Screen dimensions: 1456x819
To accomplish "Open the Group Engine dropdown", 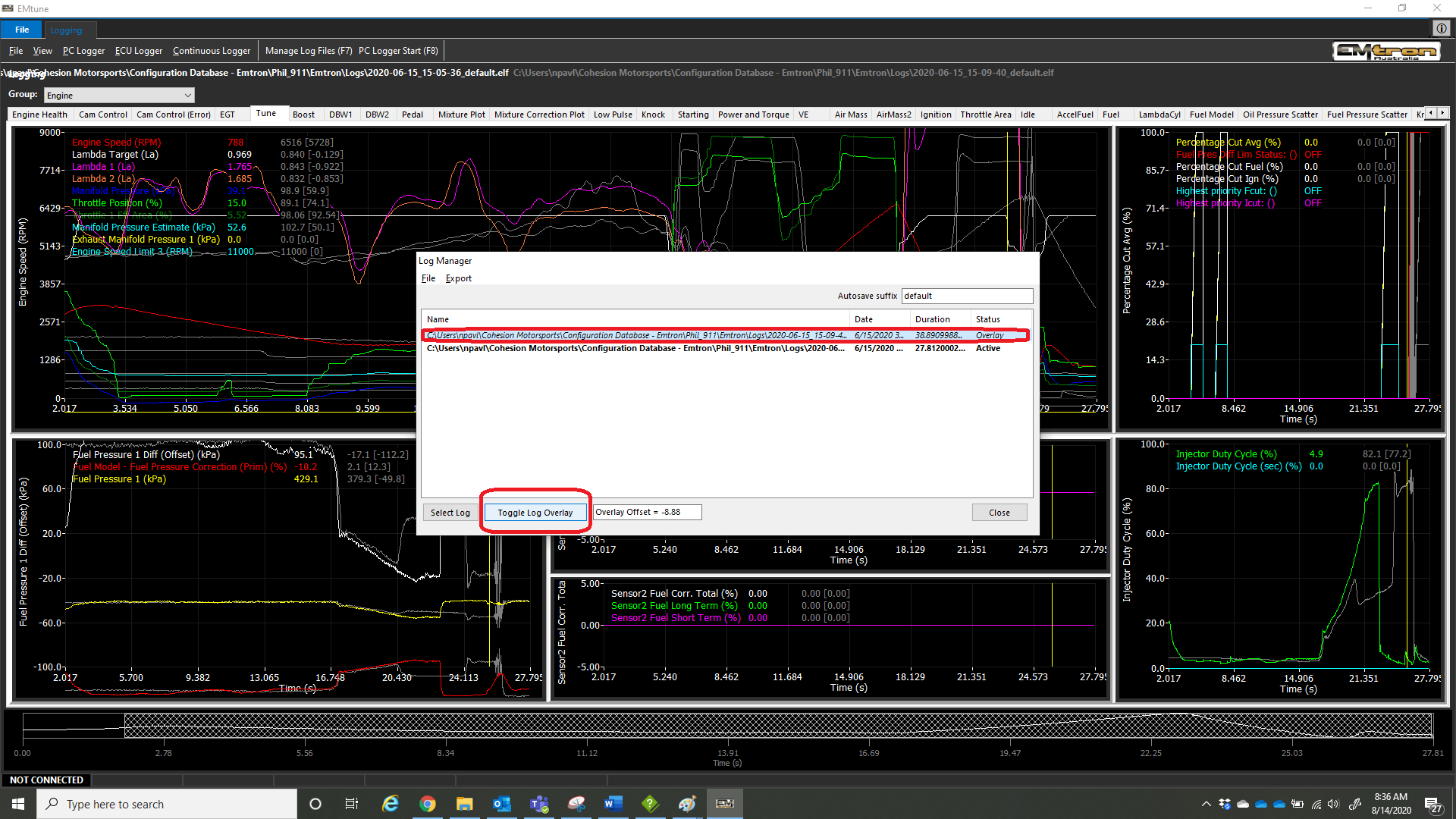I will click(x=118, y=95).
